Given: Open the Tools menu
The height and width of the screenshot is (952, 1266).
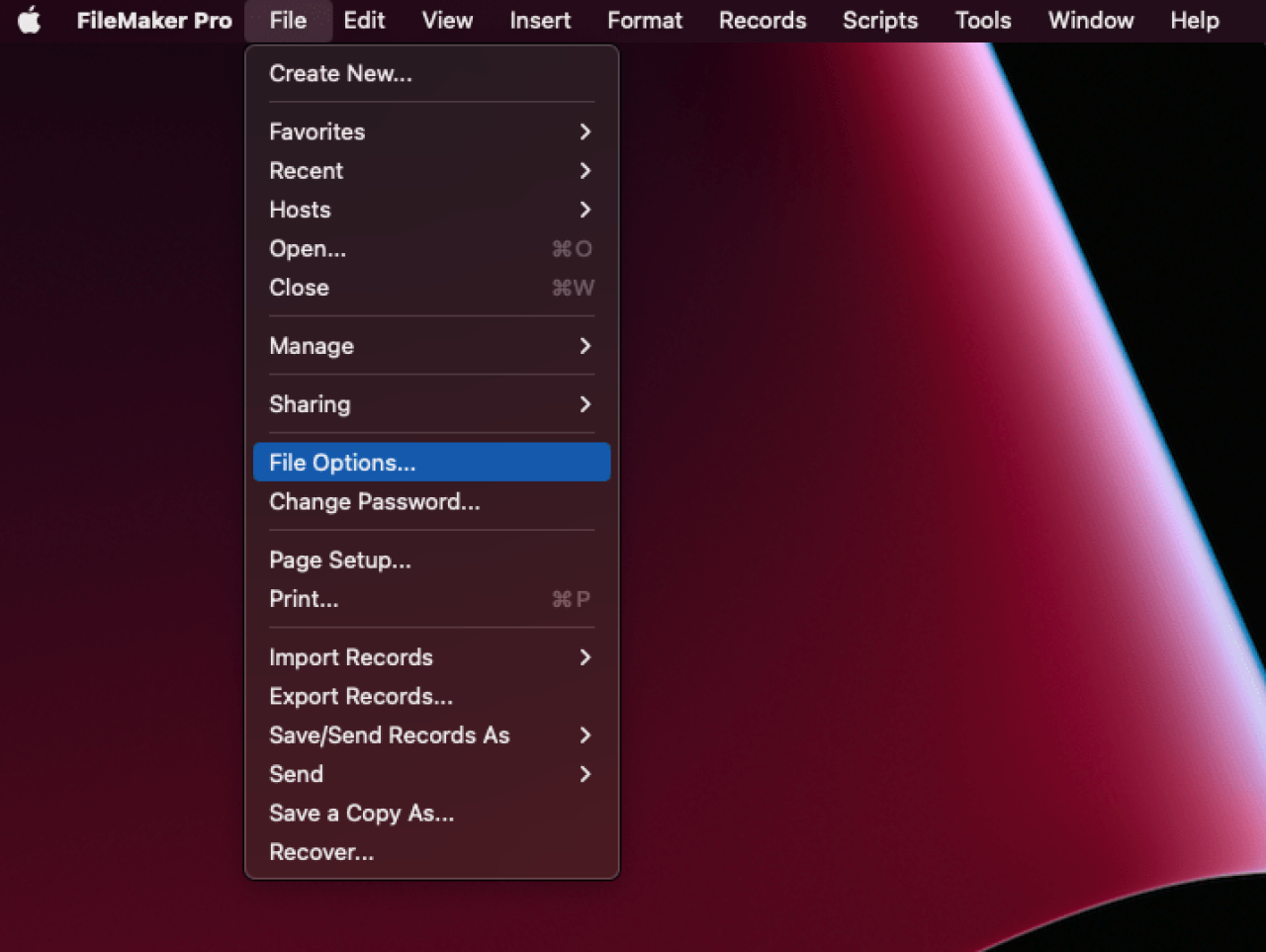Looking at the screenshot, I should click(983, 20).
